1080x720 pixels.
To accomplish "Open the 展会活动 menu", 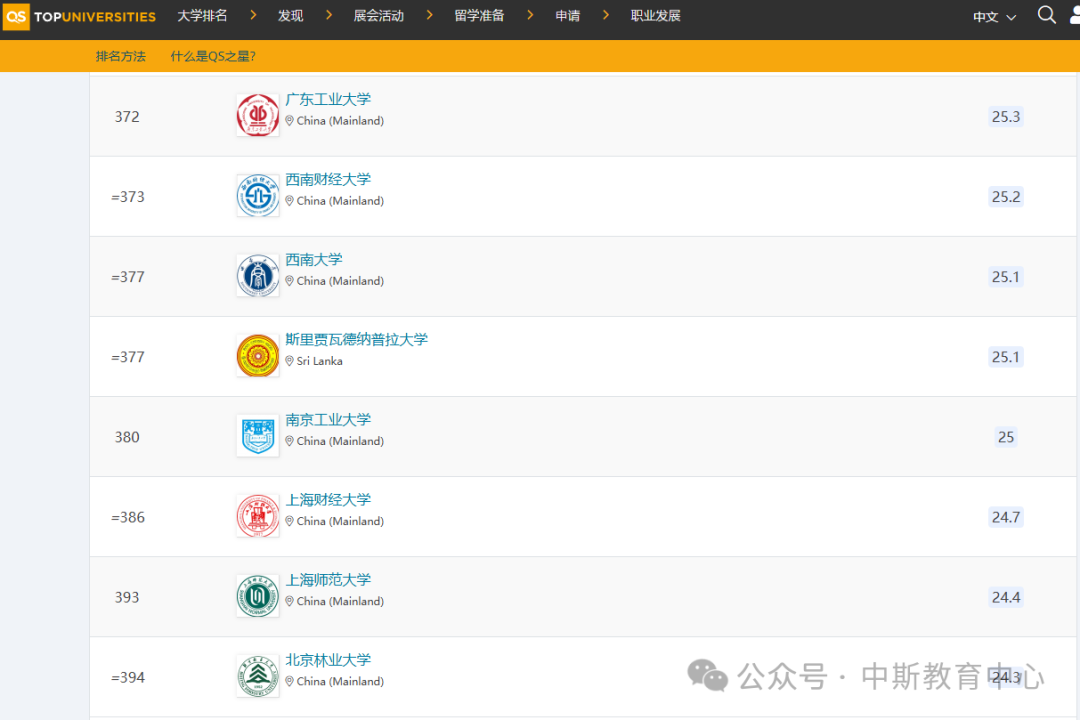I will [x=378, y=16].
